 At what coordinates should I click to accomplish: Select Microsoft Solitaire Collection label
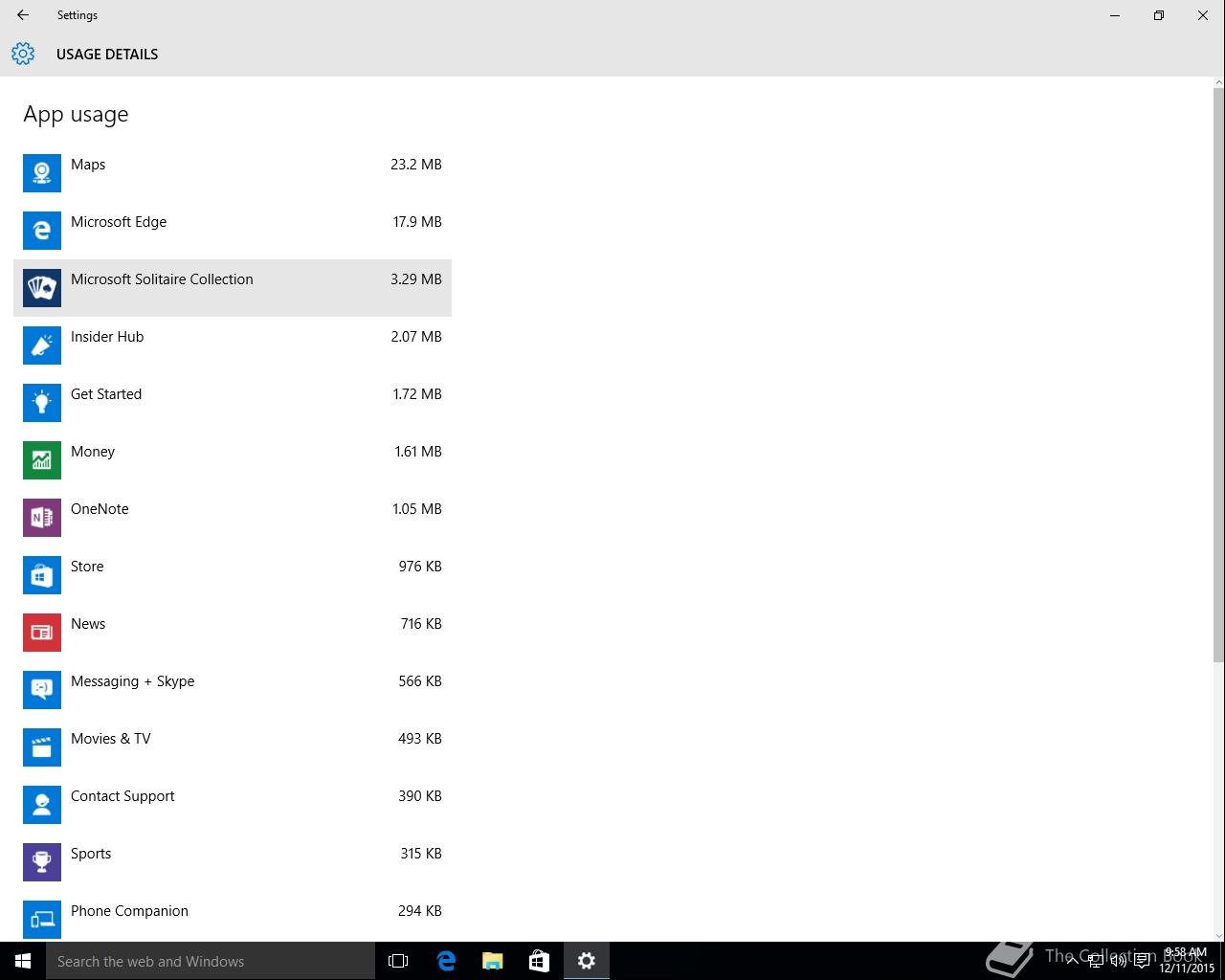point(162,279)
